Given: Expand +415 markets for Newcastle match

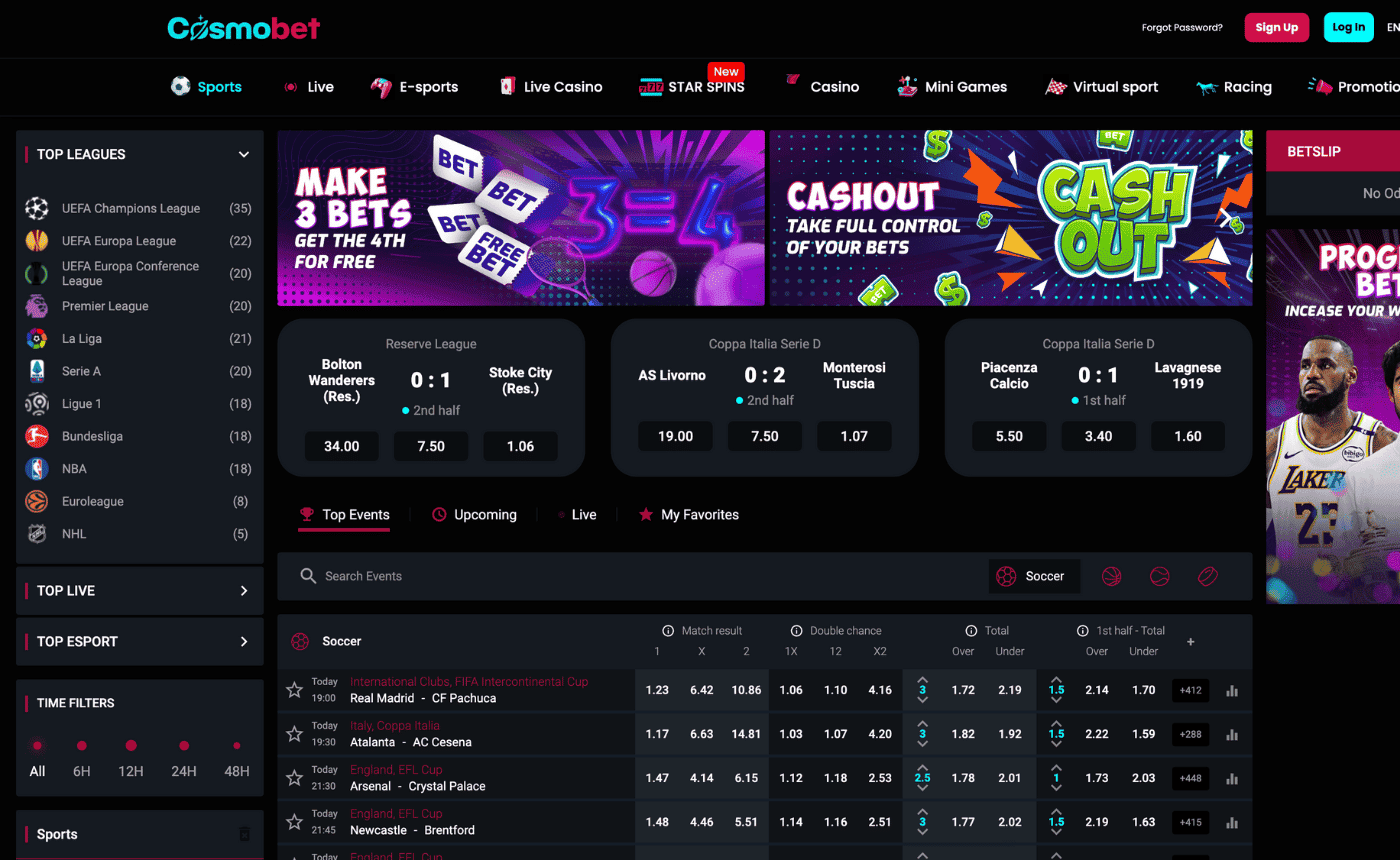Looking at the screenshot, I should 1190,822.
